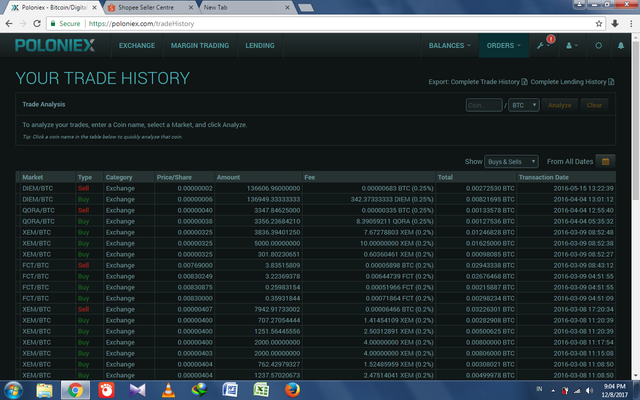Open File Explorer from taskbar

[x=44, y=390]
